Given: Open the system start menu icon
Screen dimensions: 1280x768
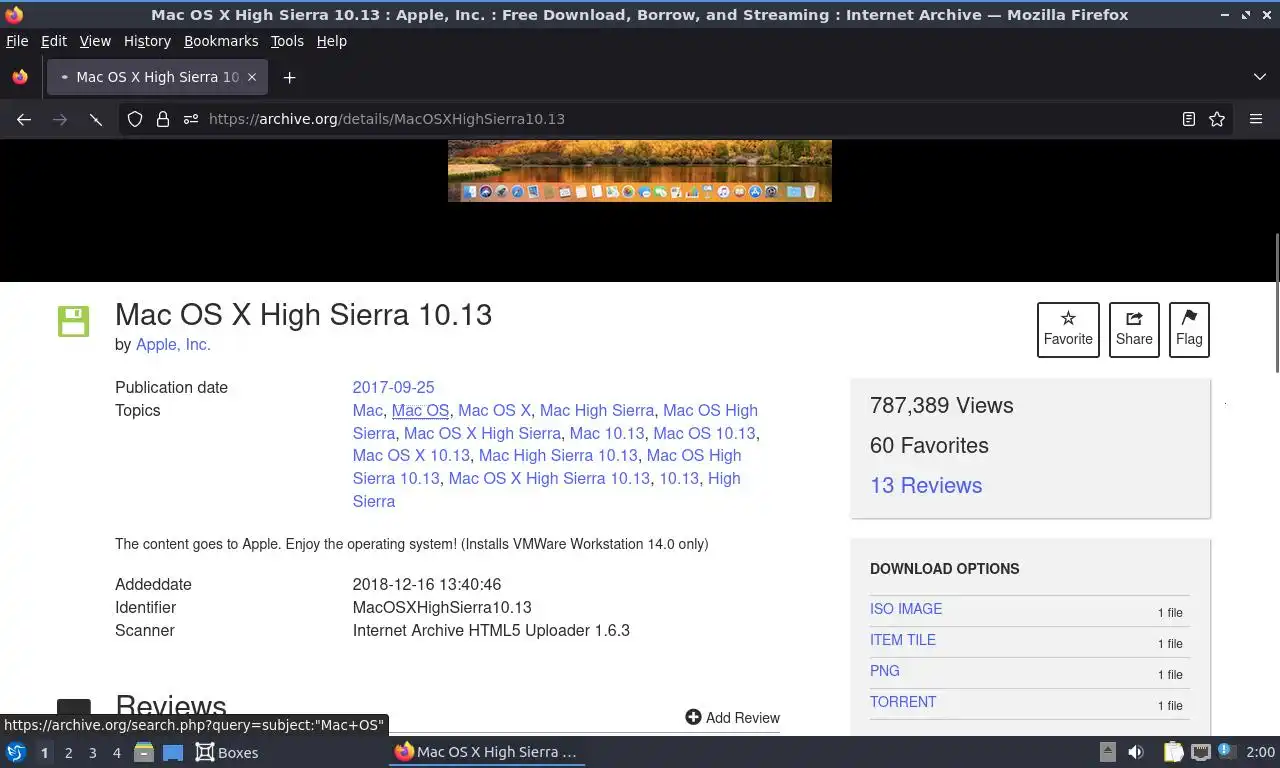Looking at the screenshot, I should click(16, 752).
